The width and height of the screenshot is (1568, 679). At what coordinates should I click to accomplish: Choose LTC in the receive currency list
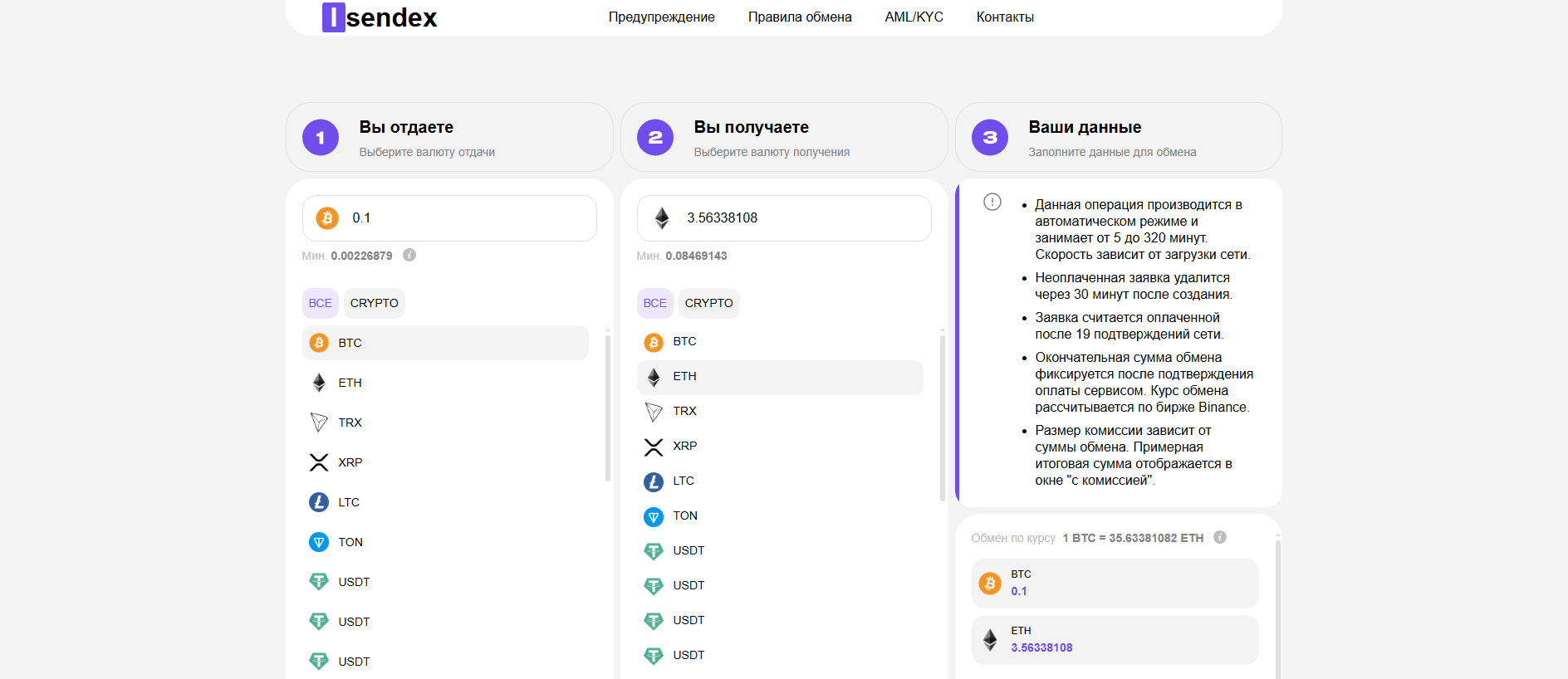pyautogui.click(x=780, y=481)
